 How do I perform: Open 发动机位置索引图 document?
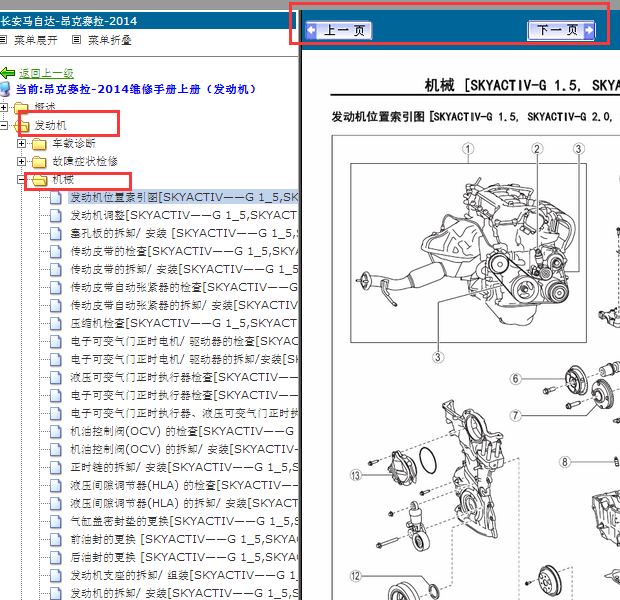(184, 197)
